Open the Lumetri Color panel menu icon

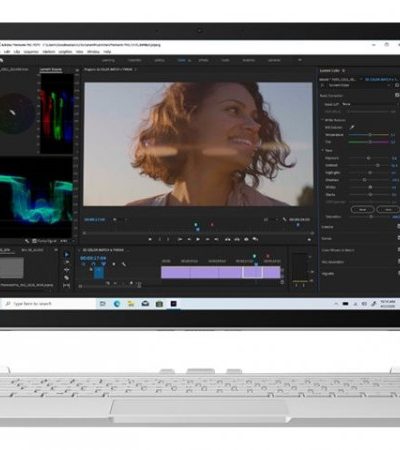coord(343,71)
